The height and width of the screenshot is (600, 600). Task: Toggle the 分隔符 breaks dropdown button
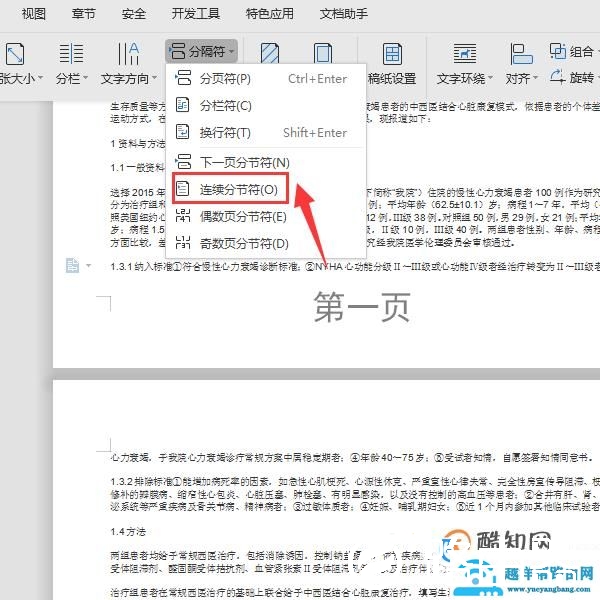[202, 51]
